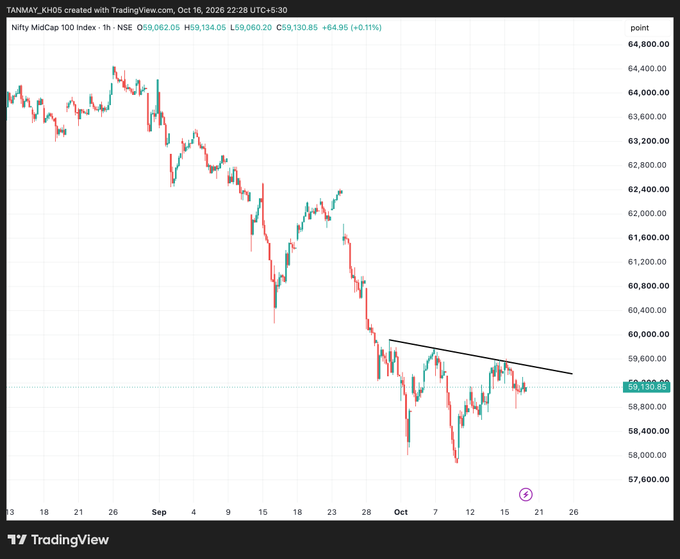Click the TANMAY_KH05 created with TradingView caption

(147, 10)
